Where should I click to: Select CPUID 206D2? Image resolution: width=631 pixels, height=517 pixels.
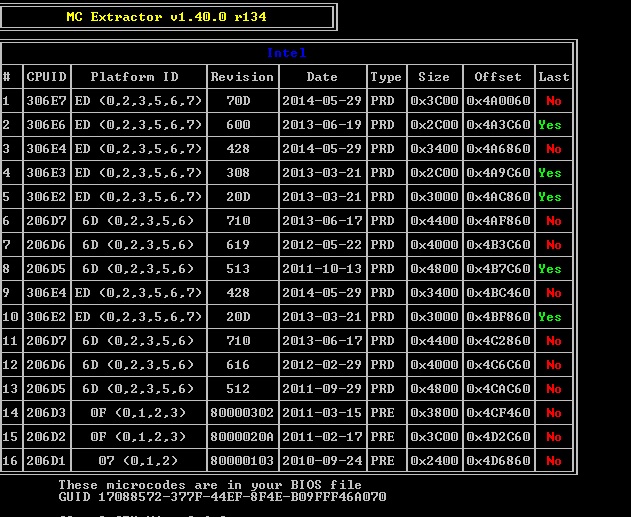coord(46,437)
